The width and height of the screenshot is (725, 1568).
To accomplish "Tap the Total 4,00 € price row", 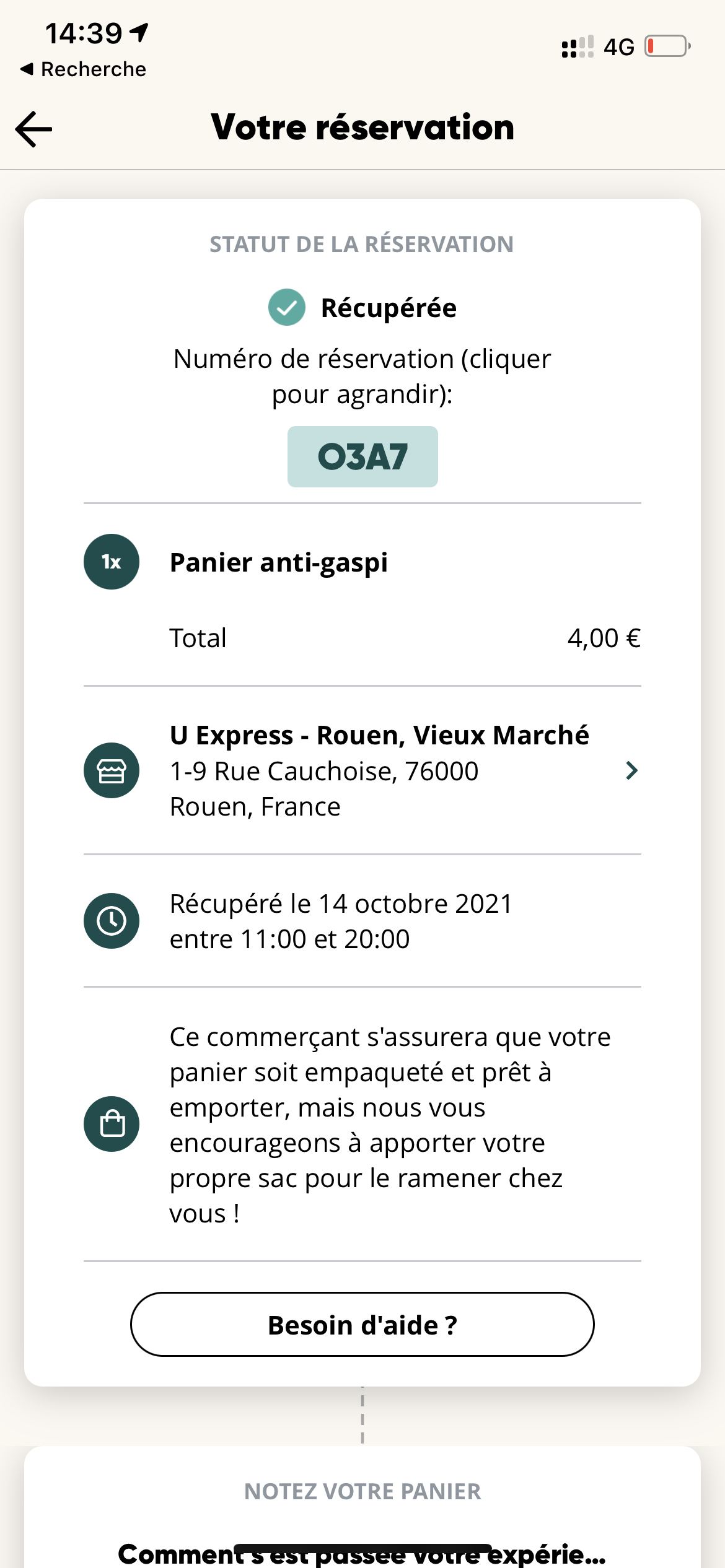I will click(405, 638).
